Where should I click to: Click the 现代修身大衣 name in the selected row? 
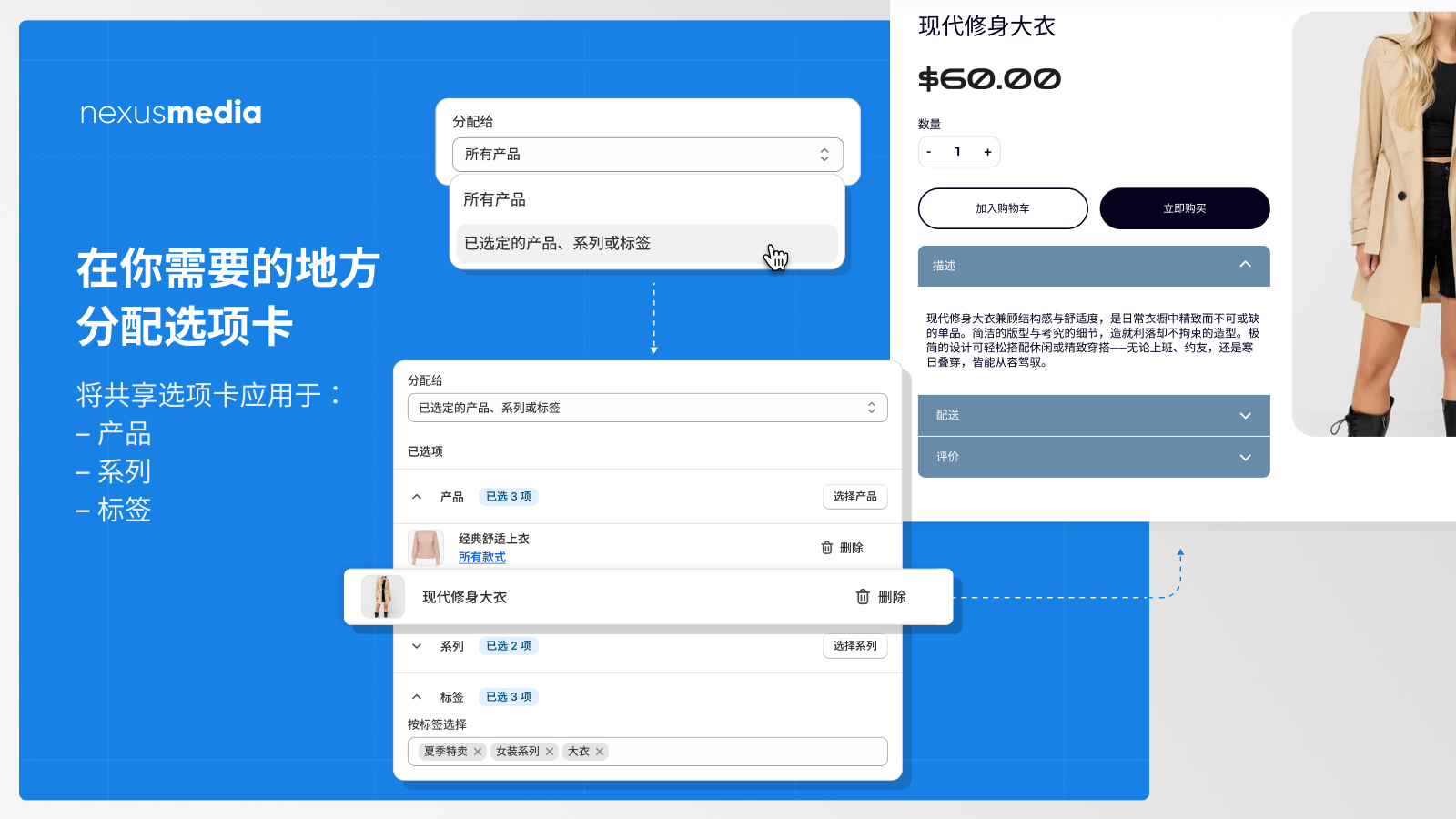pyautogui.click(x=464, y=597)
